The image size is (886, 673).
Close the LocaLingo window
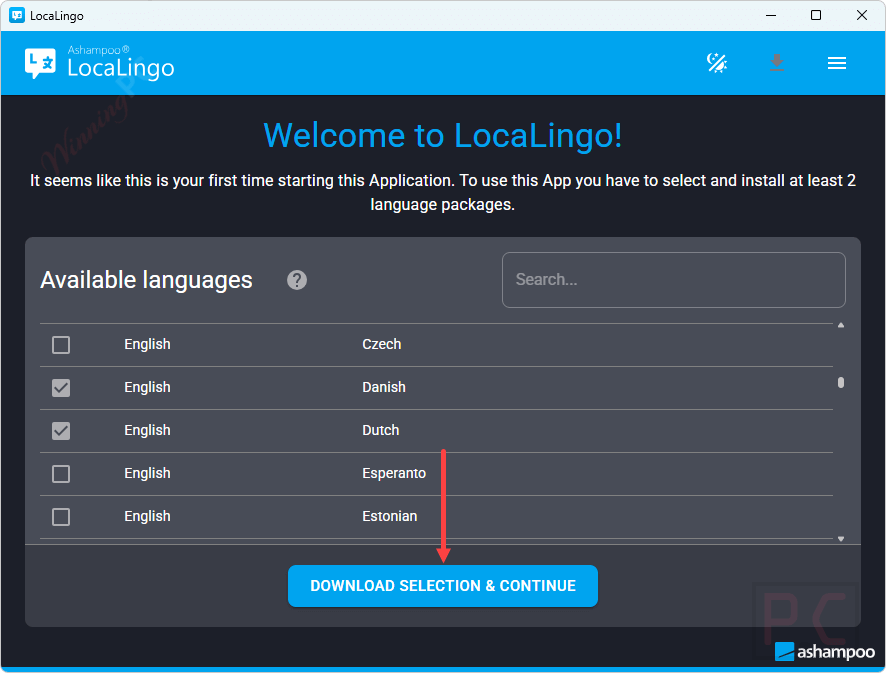(862, 15)
